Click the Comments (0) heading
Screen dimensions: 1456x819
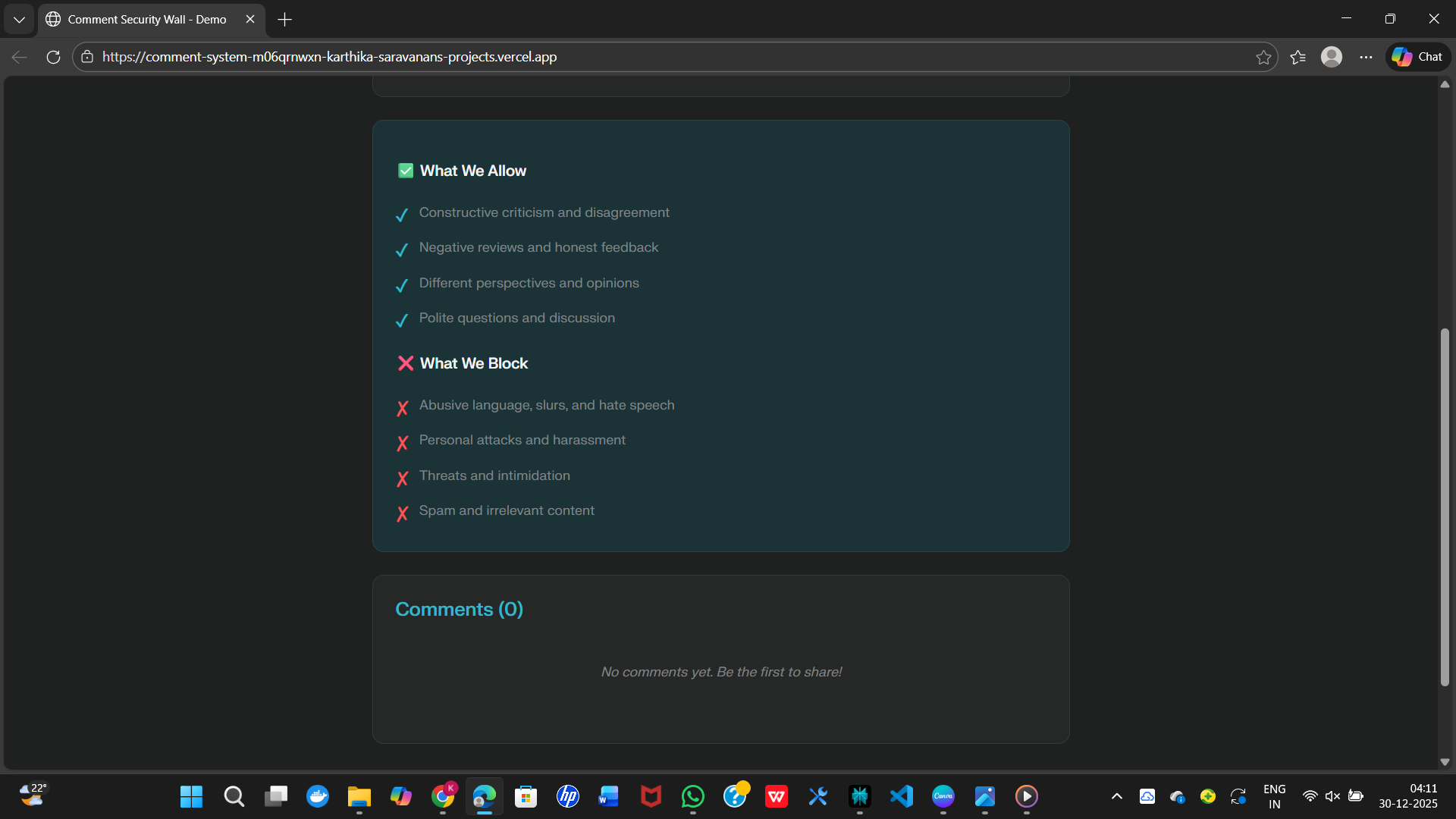(459, 609)
